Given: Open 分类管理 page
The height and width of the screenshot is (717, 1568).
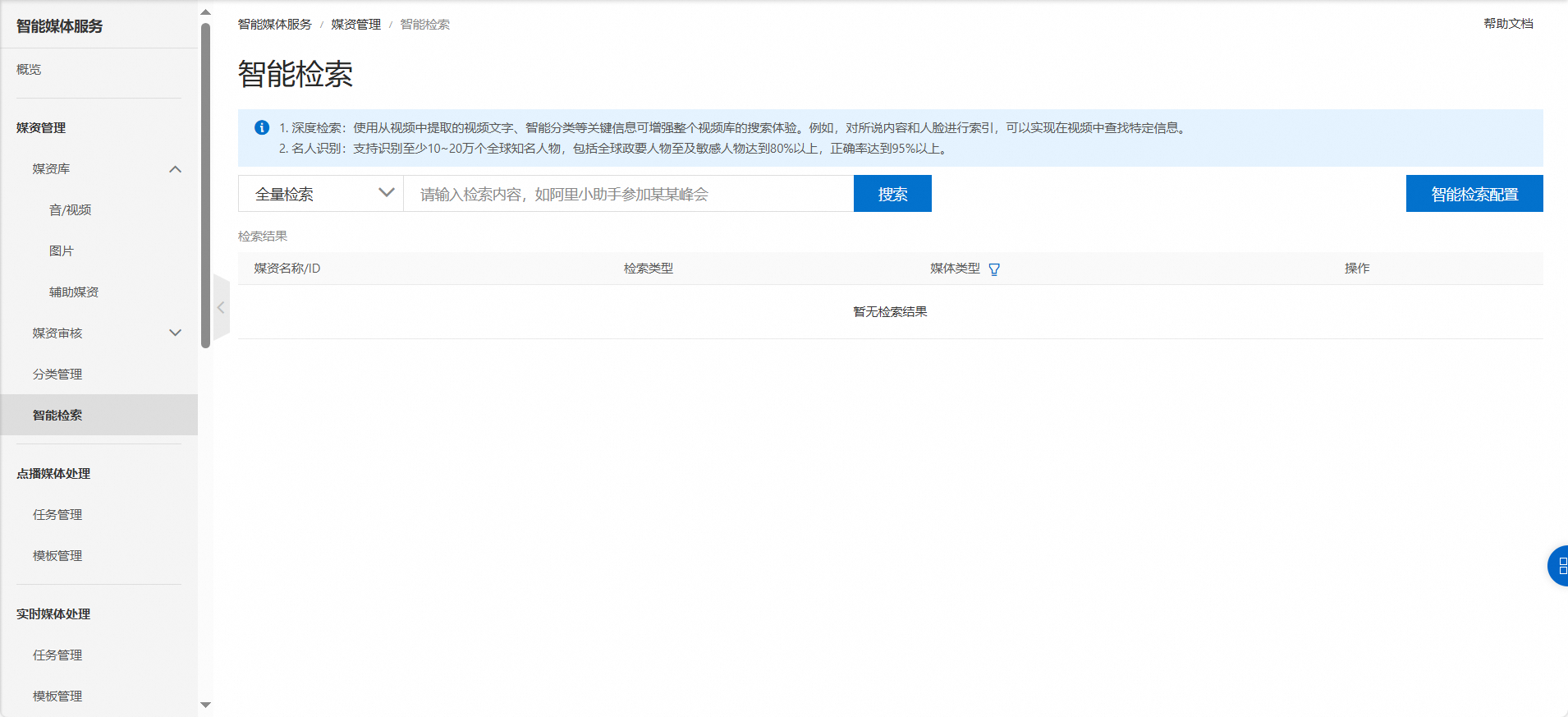Looking at the screenshot, I should coord(57,375).
